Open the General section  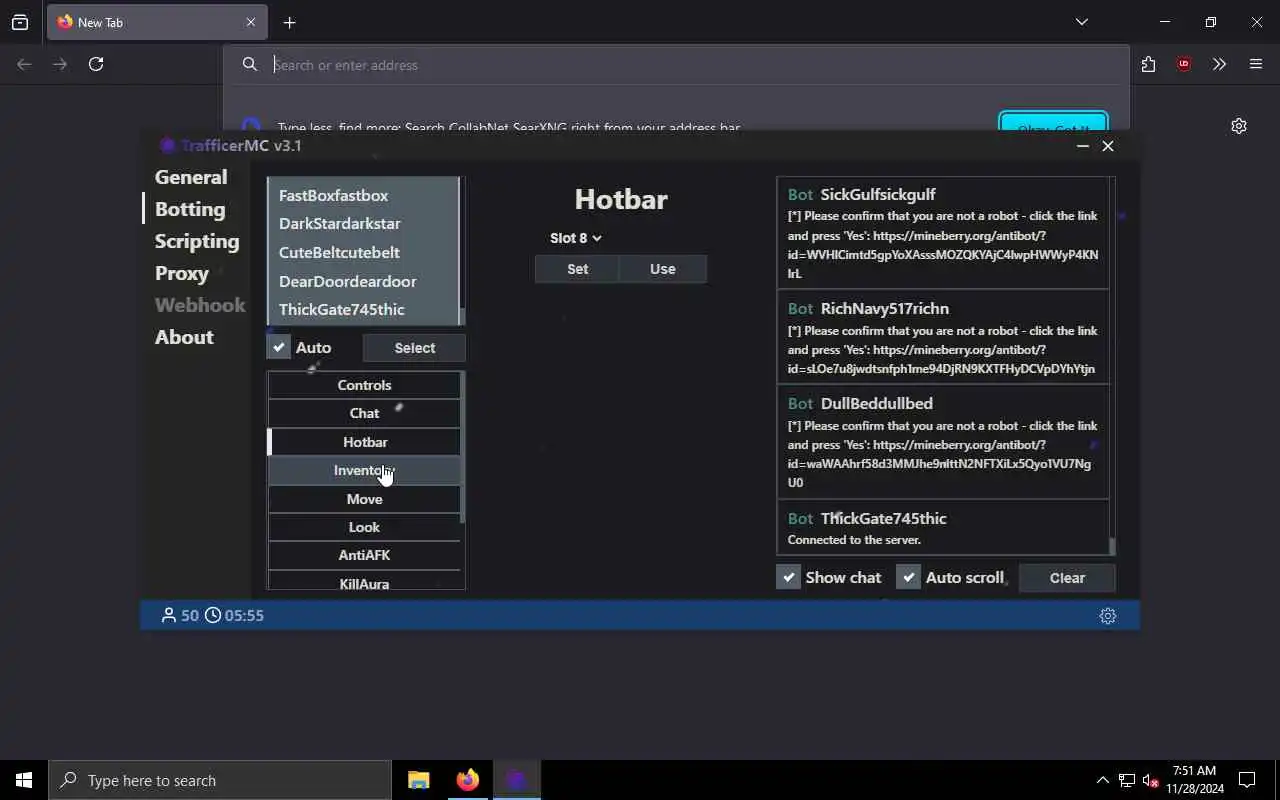[191, 177]
